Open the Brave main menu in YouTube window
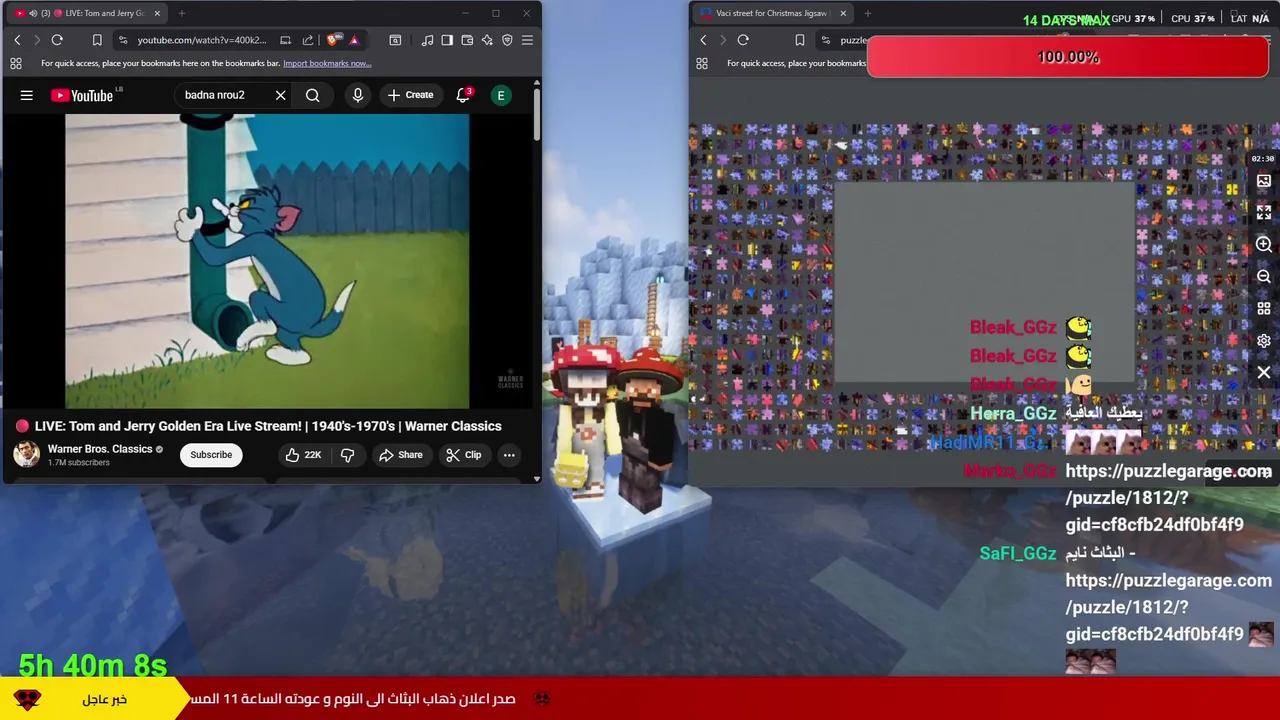Viewport: 1280px width, 720px height. (527, 40)
